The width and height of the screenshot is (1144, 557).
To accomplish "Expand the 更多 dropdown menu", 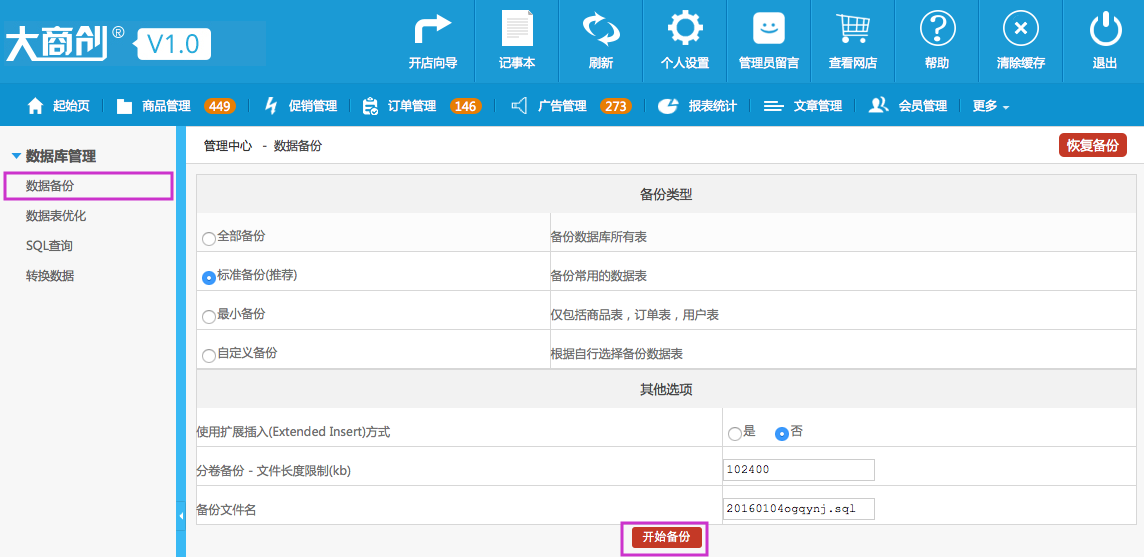I will coord(991,107).
